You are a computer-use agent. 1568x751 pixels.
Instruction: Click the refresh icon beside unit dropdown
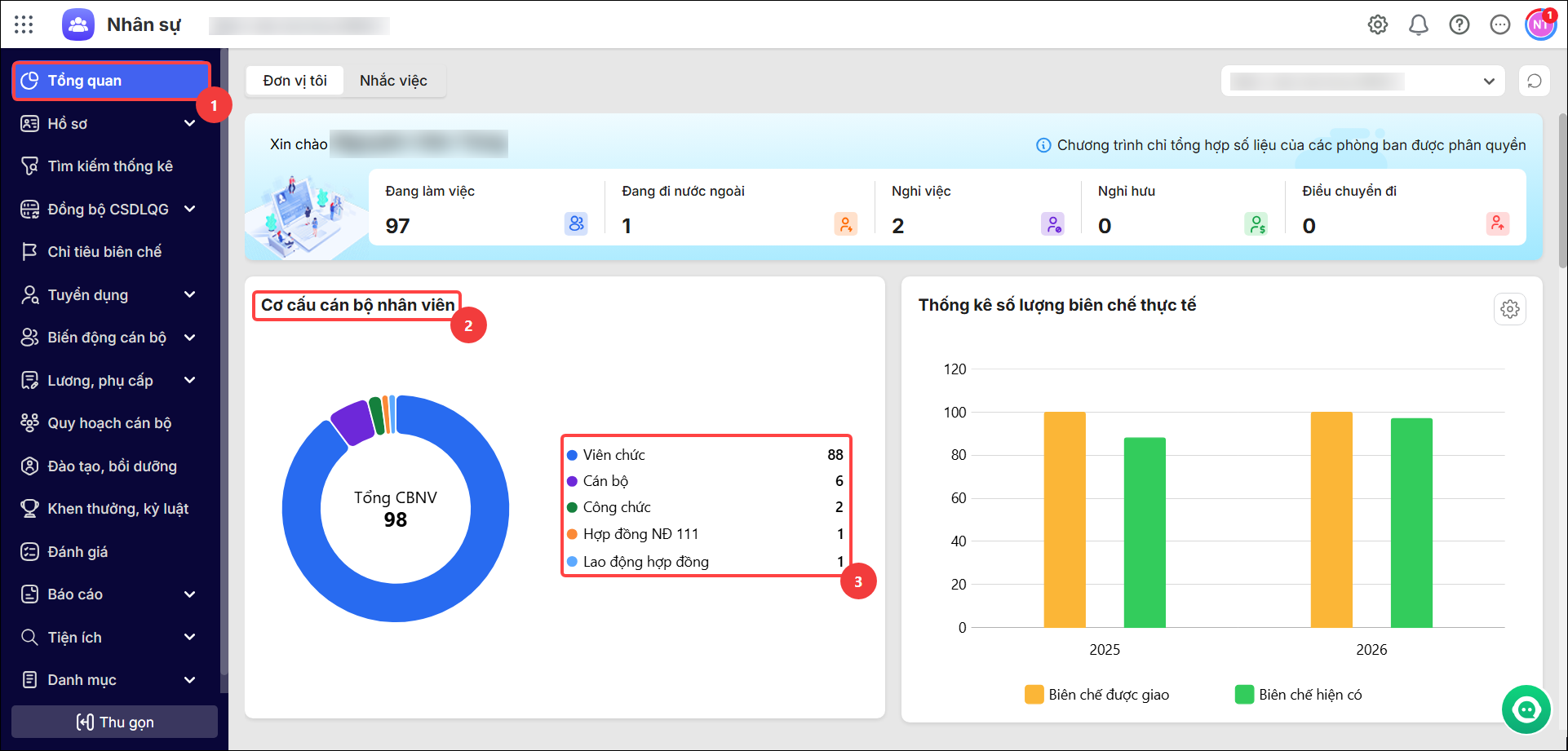point(1535,81)
